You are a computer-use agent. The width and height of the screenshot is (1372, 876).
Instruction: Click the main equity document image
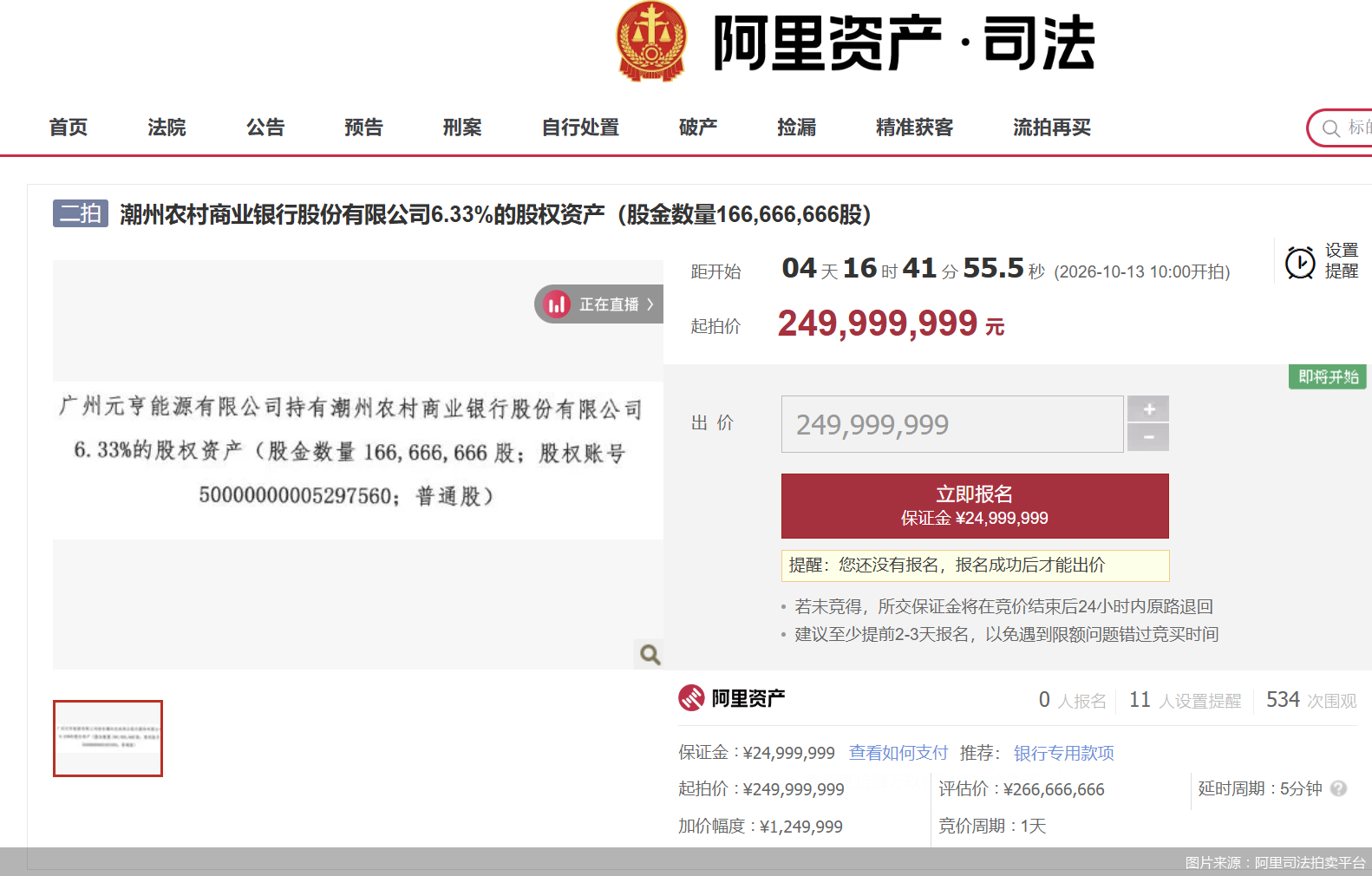pyautogui.click(x=358, y=465)
